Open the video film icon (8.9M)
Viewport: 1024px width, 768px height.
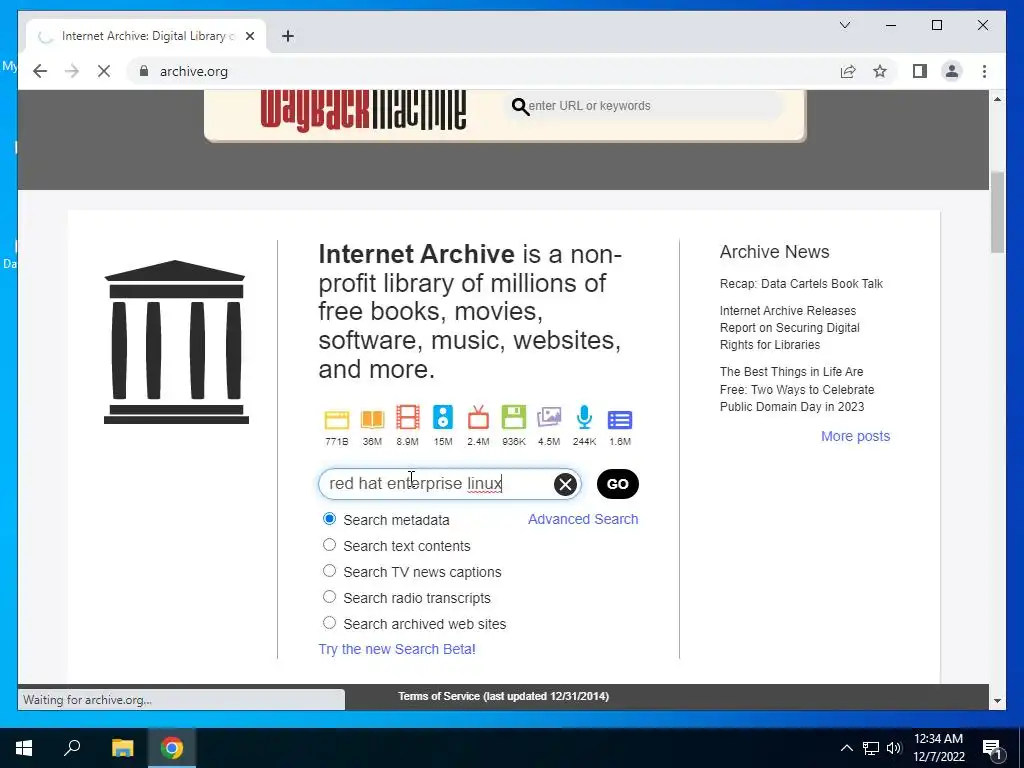point(408,418)
